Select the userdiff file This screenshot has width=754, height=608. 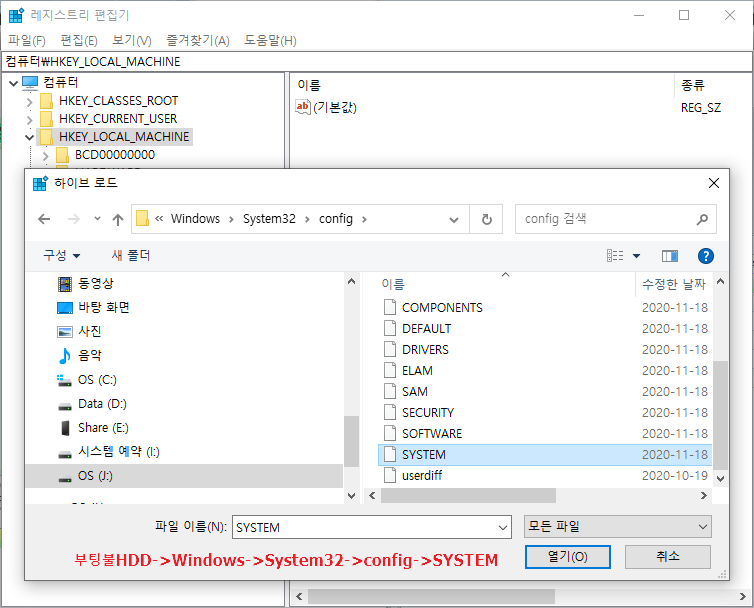pos(422,476)
